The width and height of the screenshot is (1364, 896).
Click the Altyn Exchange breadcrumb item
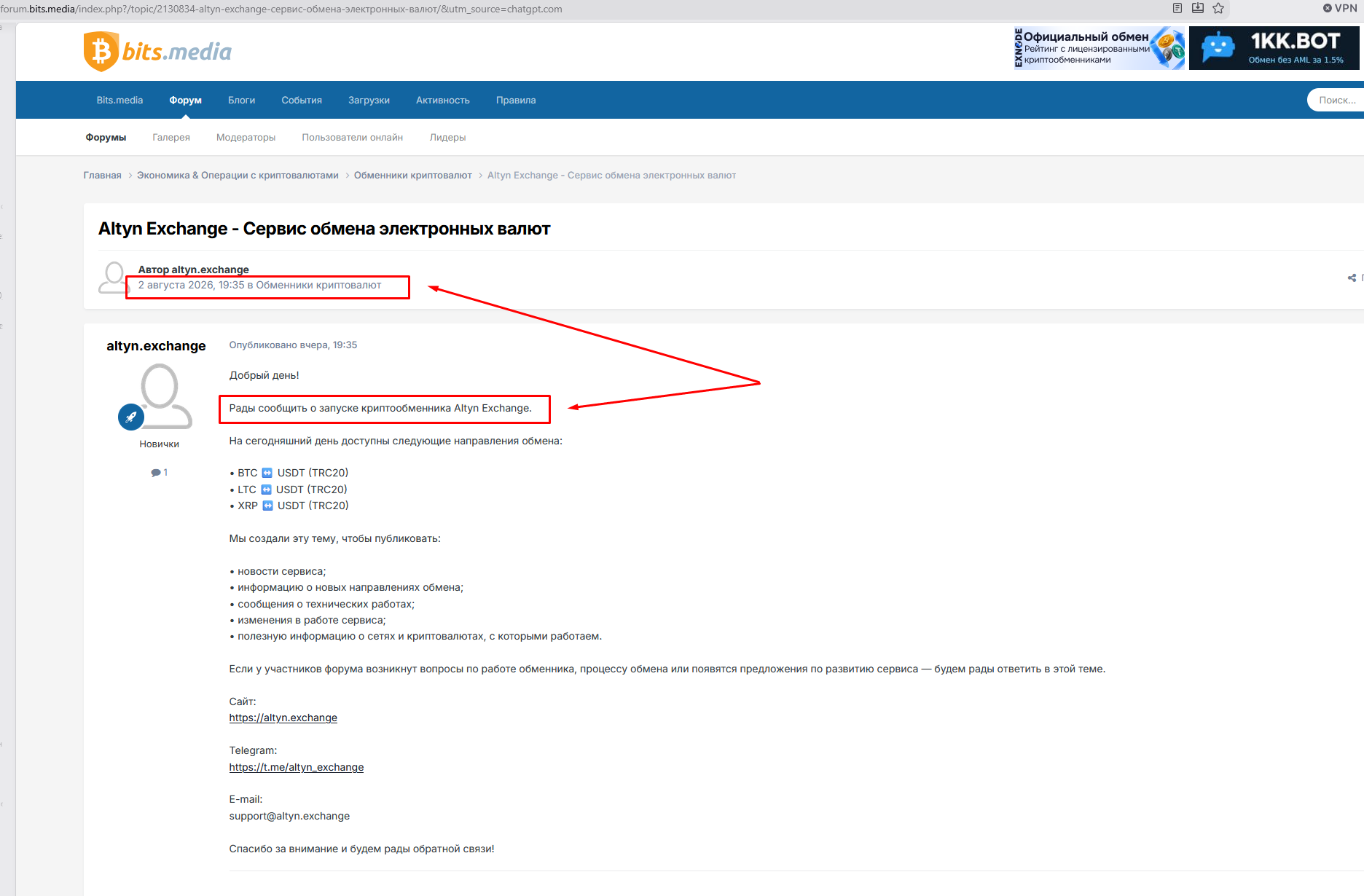click(x=612, y=176)
